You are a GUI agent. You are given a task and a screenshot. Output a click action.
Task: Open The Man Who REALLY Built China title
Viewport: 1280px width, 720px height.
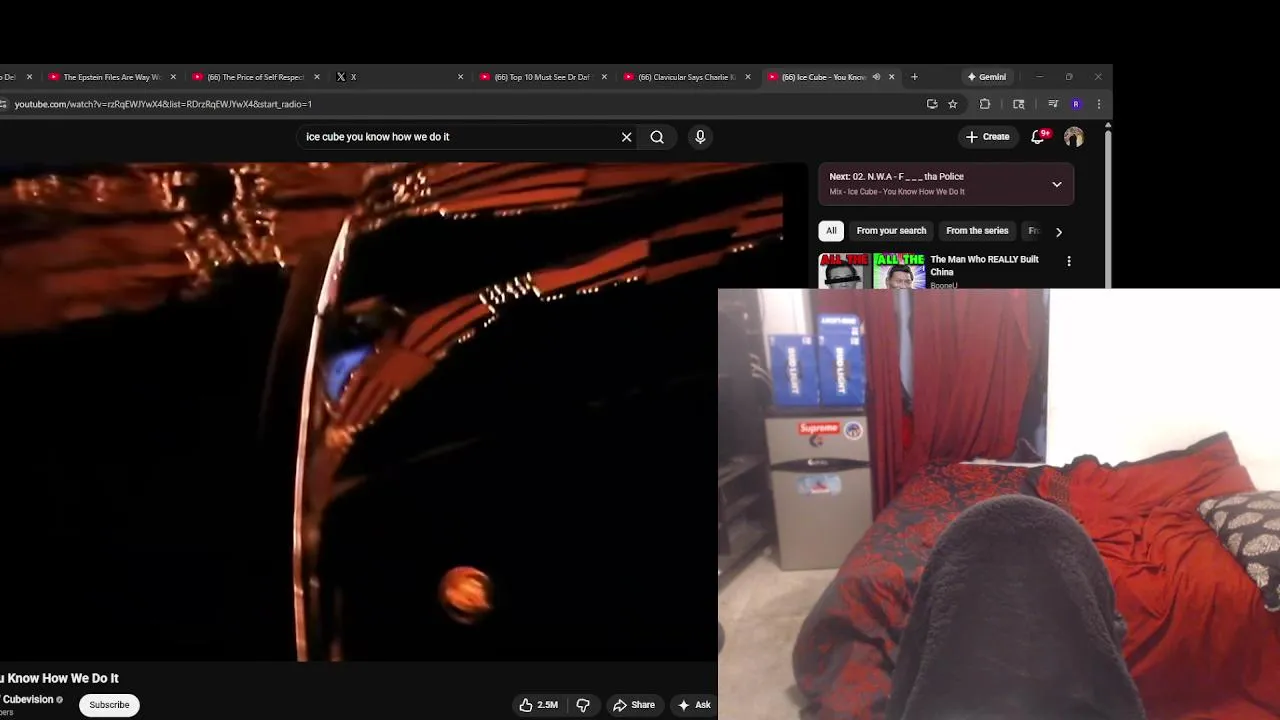[984, 265]
